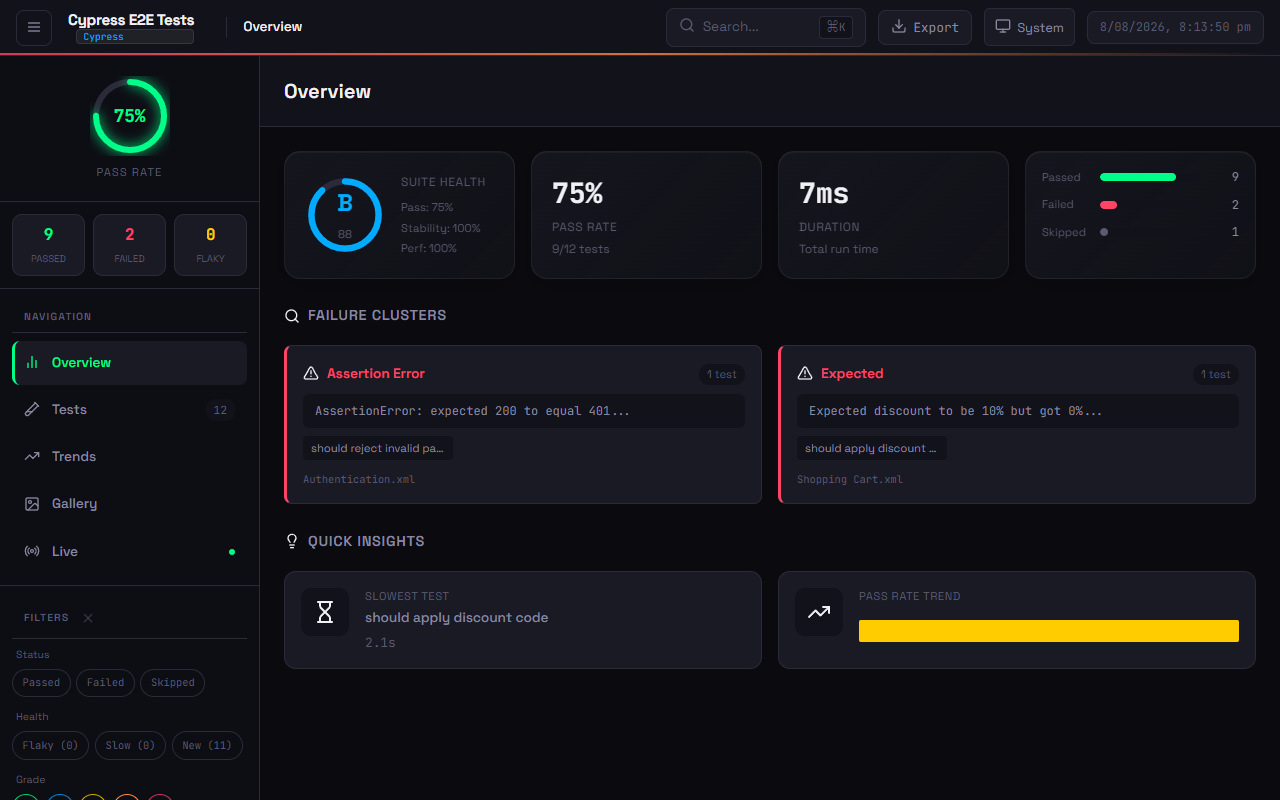
Task: Click the Search input field
Action: click(x=766, y=27)
